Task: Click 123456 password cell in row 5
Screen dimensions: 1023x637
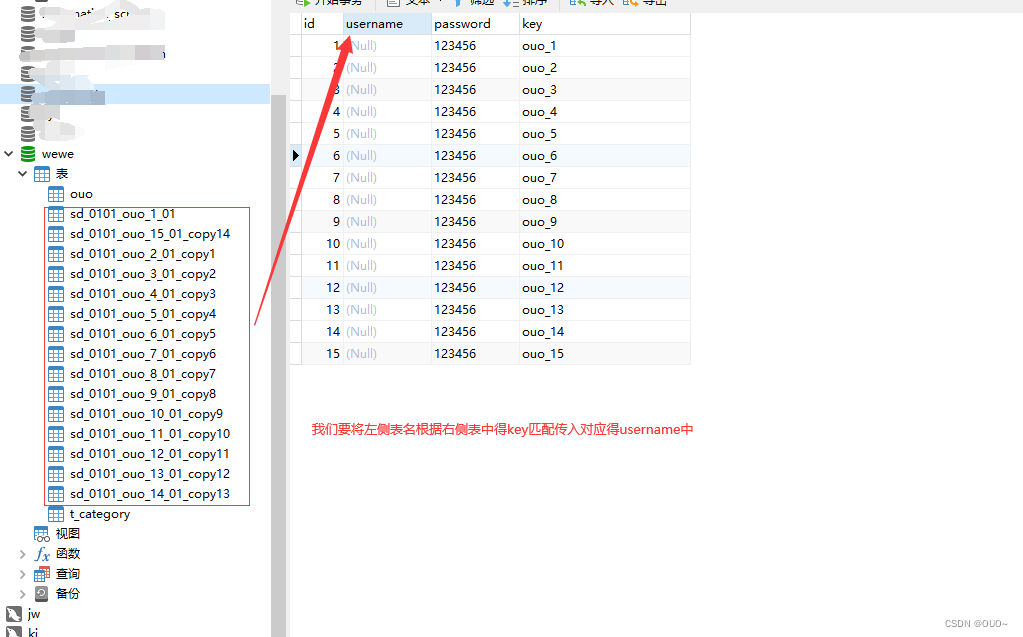Action: click(x=476, y=134)
